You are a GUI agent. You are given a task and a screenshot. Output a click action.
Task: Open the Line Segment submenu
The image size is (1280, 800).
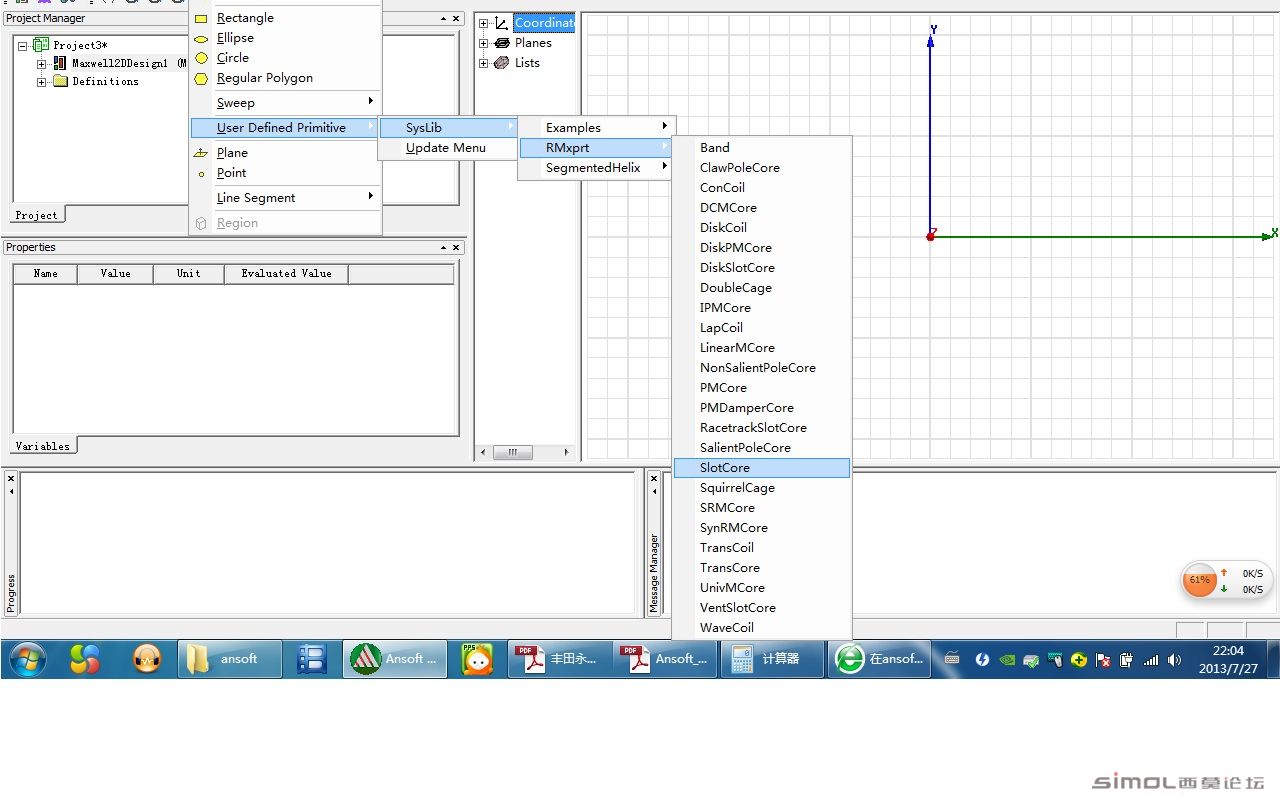pyautogui.click(x=285, y=198)
